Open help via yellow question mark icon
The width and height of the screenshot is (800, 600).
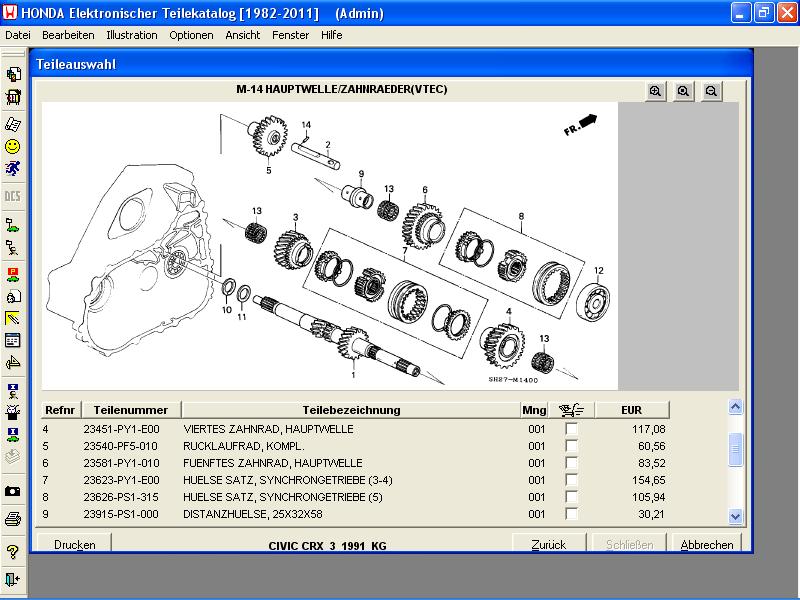pos(13,551)
